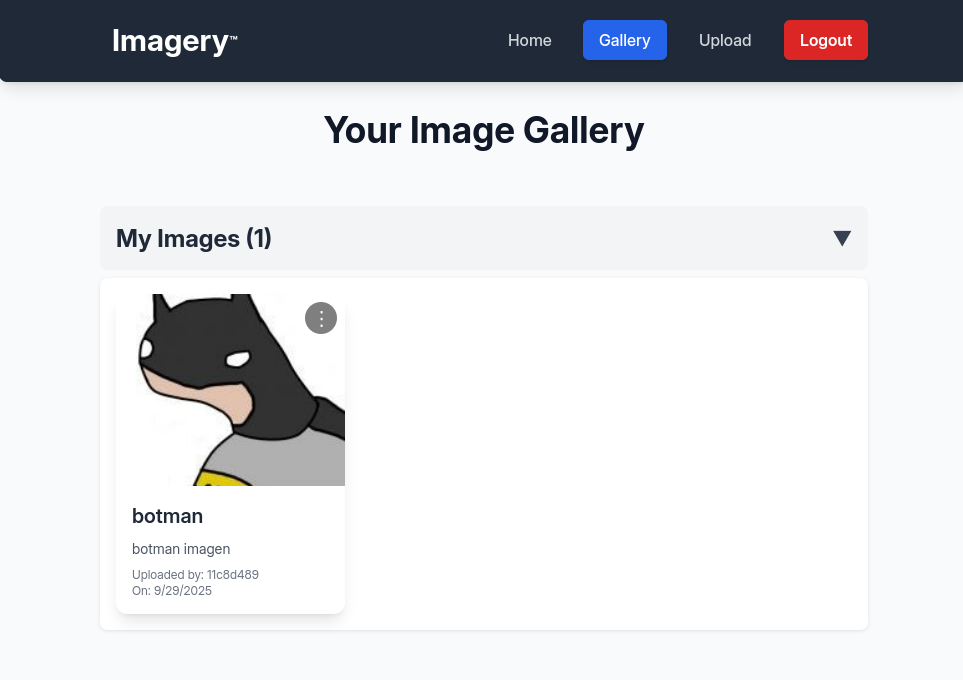Open the three-dot options menu on botman card
The width and height of the screenshot is (963, 680).
(321, 318)
